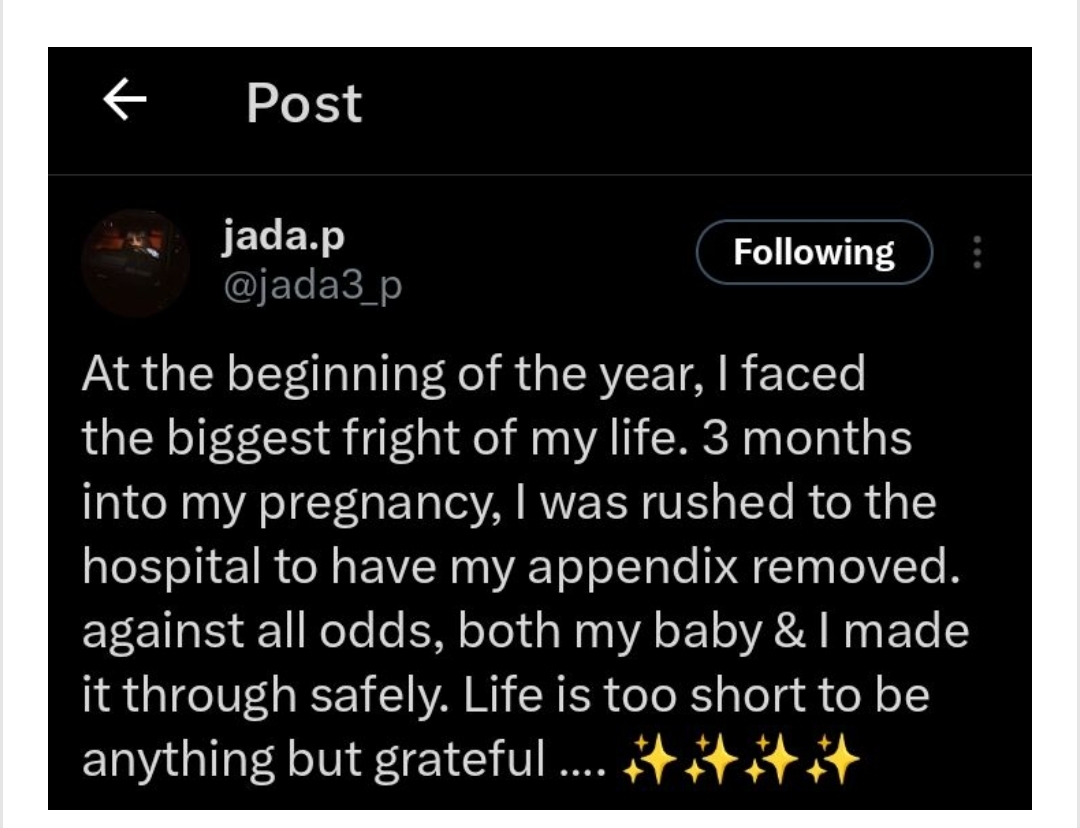
Task: Open the @jada3_p handle link
Action: click(x=313, y=285)
